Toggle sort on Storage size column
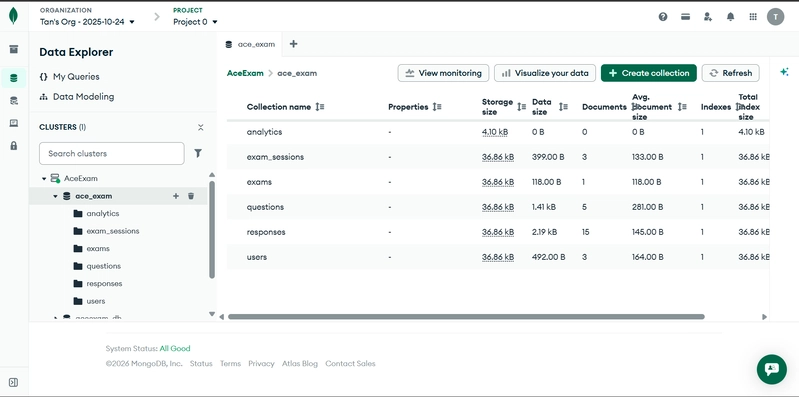 click(521, 107)
